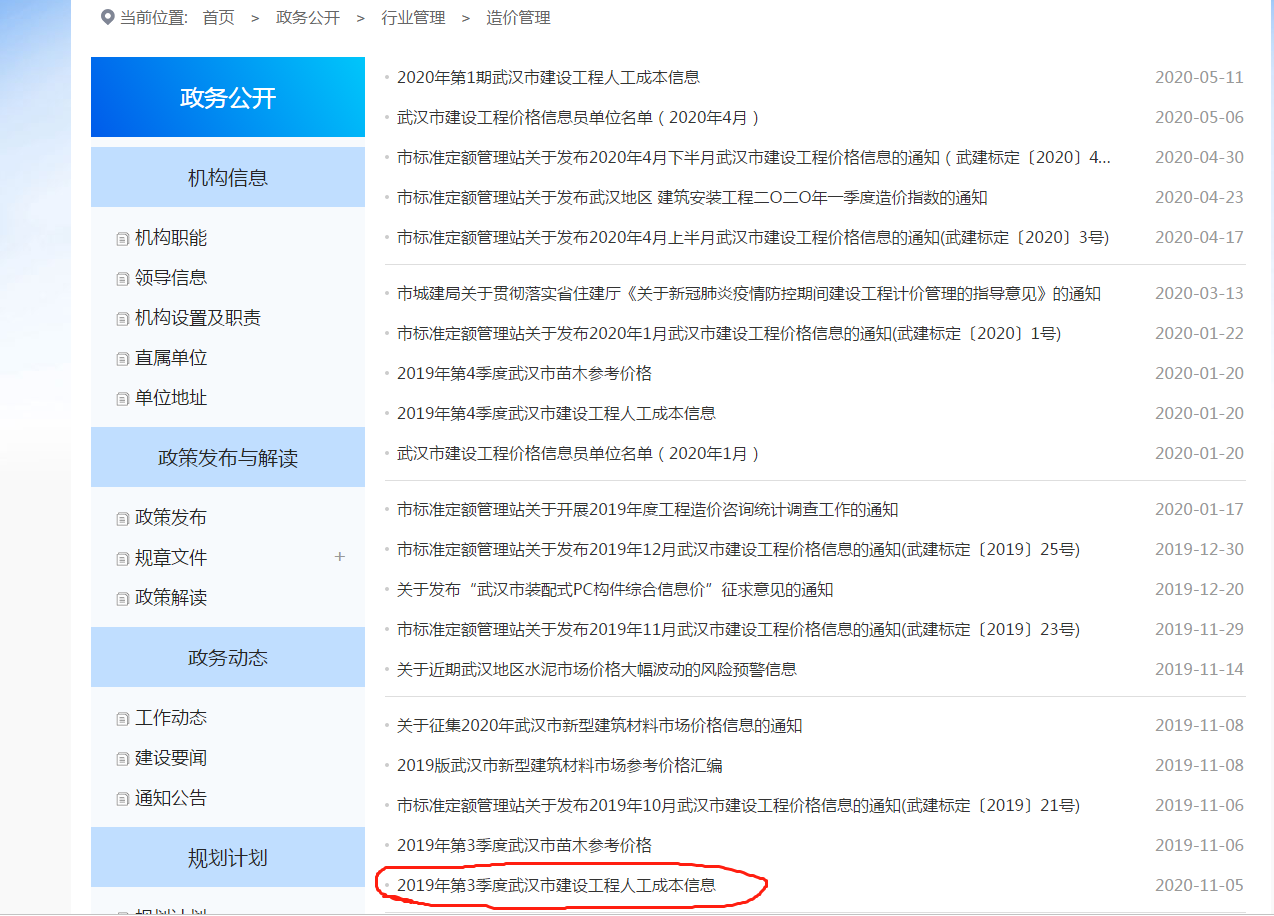Select the 机构信息 section header
Image resolution: width=1274 pixels, height=916 pixels.
(228, 177)
